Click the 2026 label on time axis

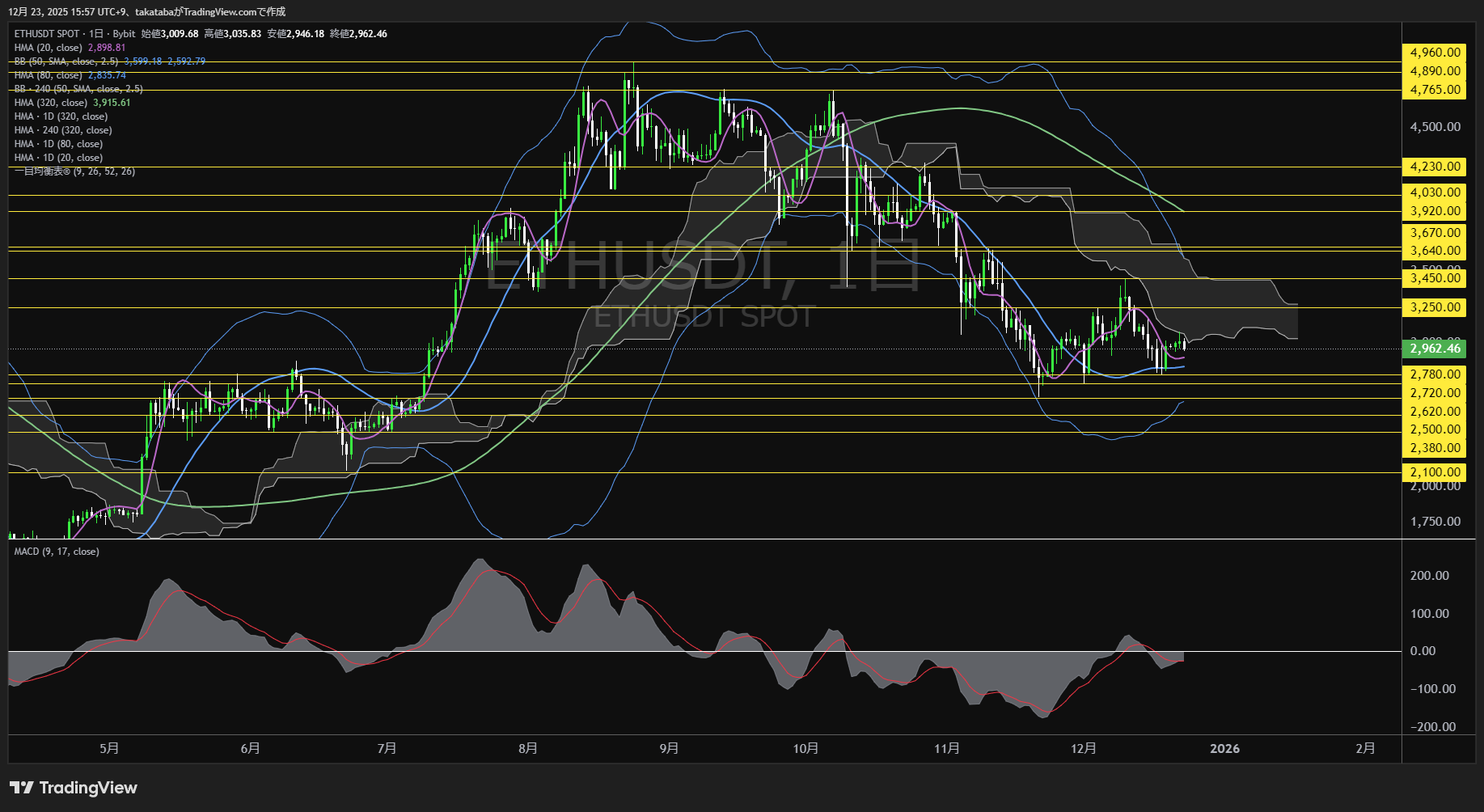click(1224, 749)
